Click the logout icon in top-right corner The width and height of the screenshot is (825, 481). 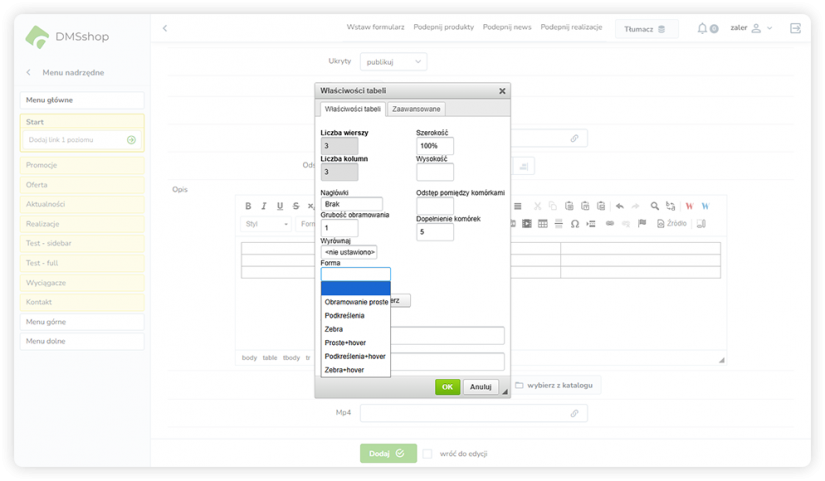pos(795,28)
